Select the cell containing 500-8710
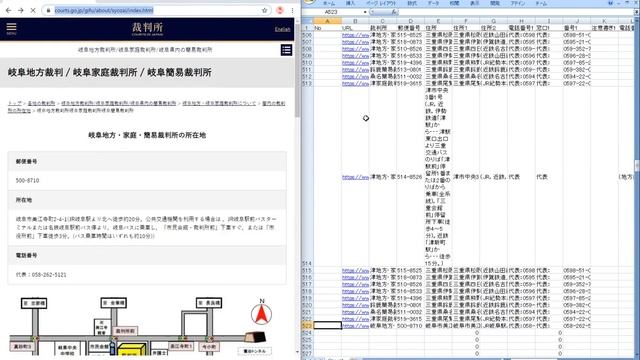The width and height of the screenshot is (640, 360). click(410, 326)
